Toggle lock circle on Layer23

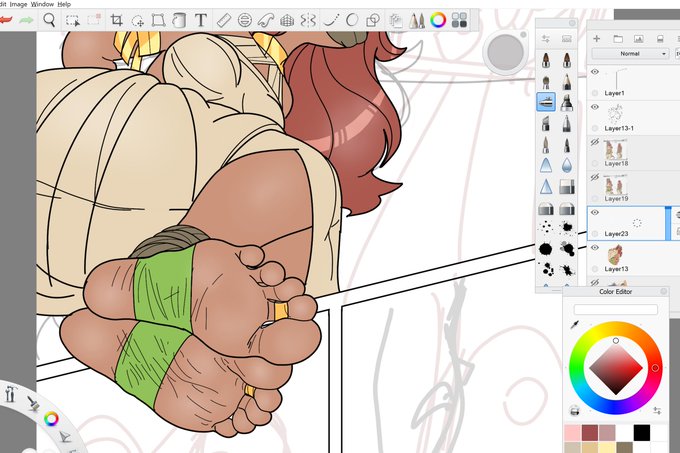click(595, 234)
